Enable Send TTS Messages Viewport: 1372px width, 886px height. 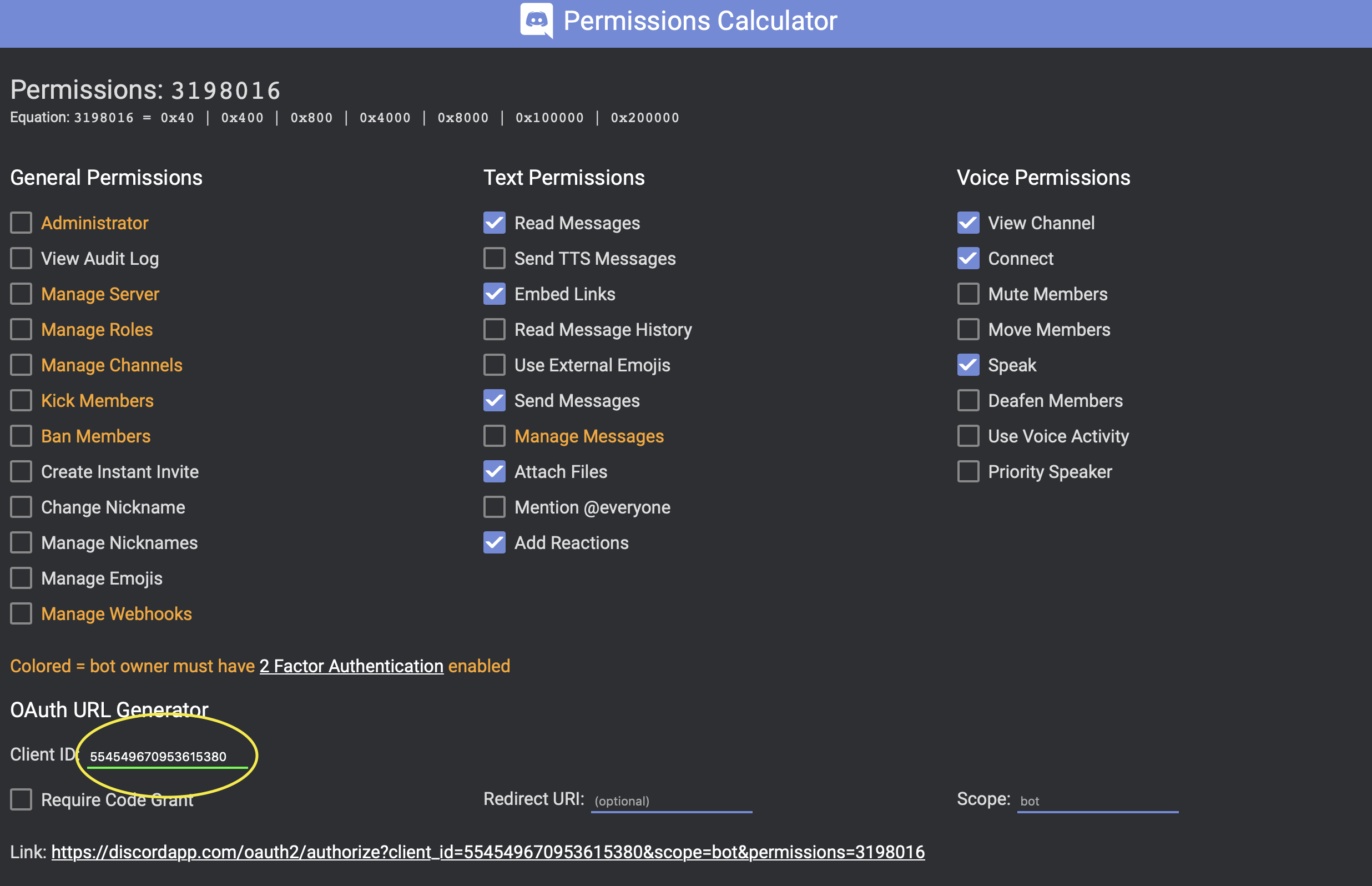click(x=494, y=258)
